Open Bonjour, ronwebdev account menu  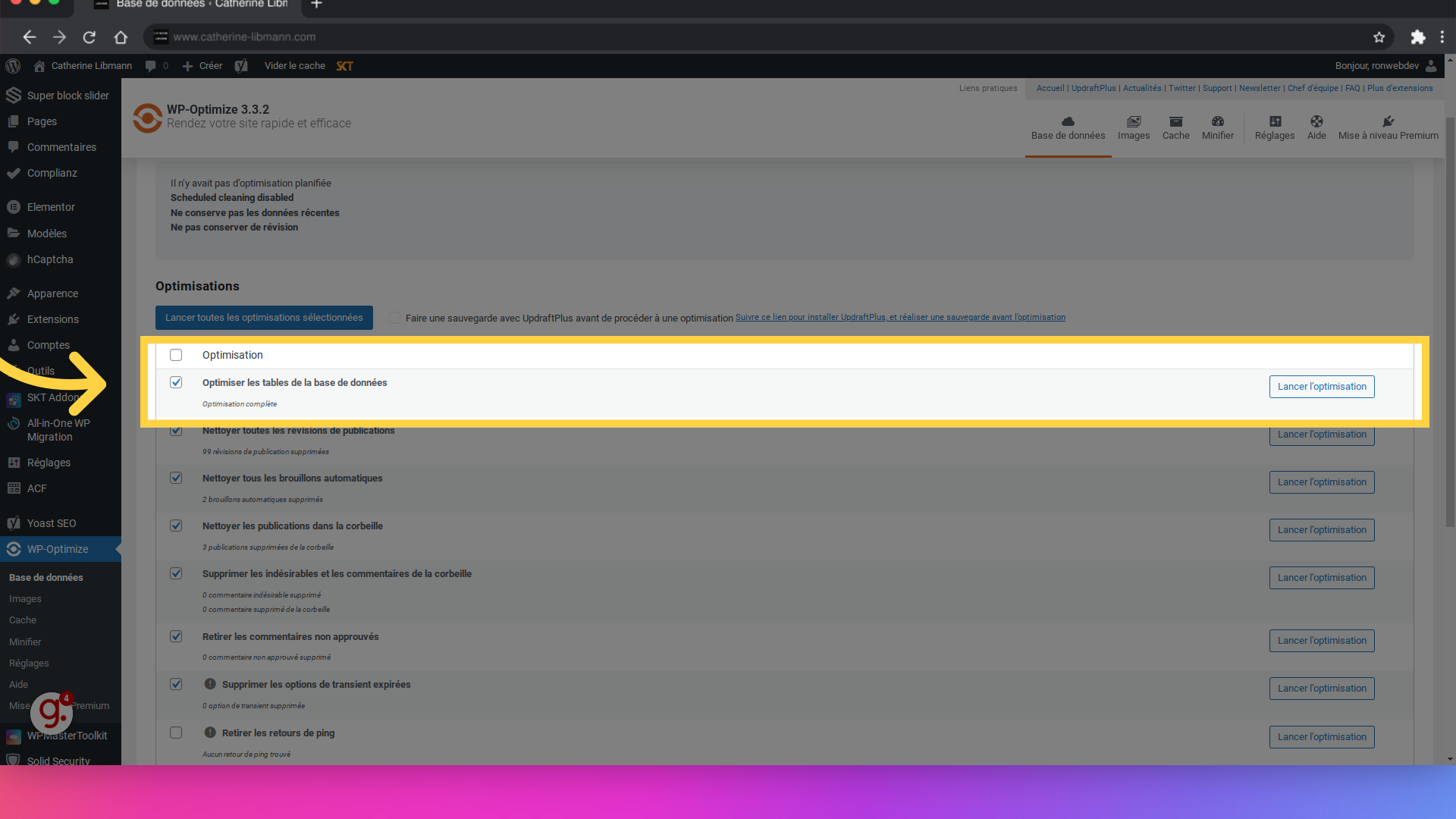(1385, 66)
